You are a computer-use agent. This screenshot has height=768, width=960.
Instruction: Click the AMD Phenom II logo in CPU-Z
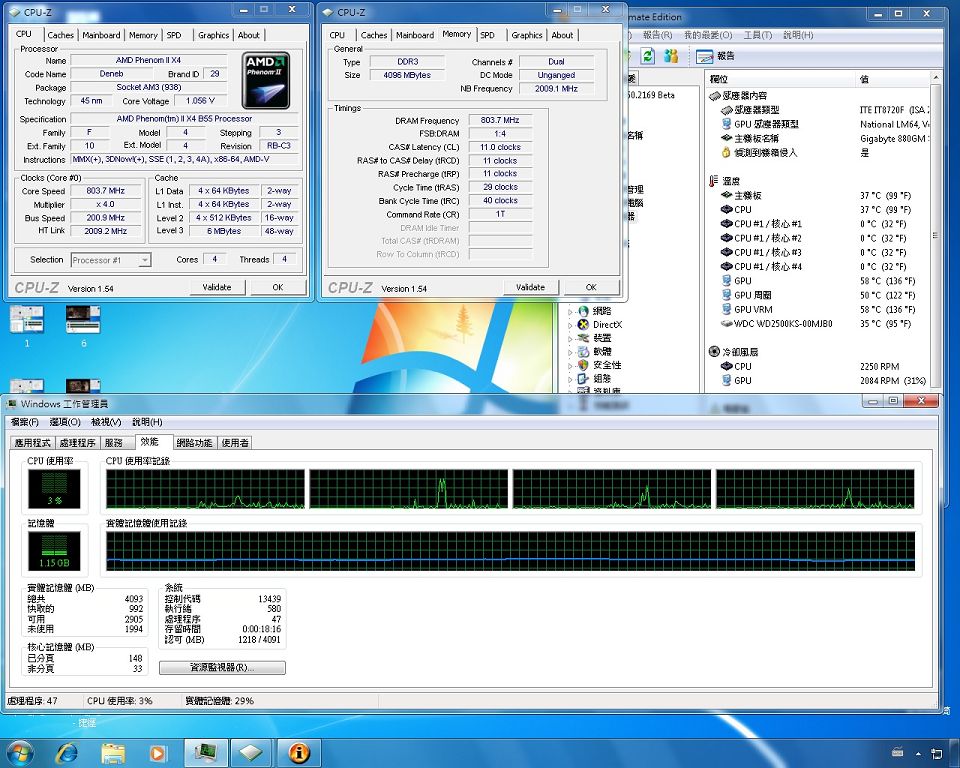266,80
